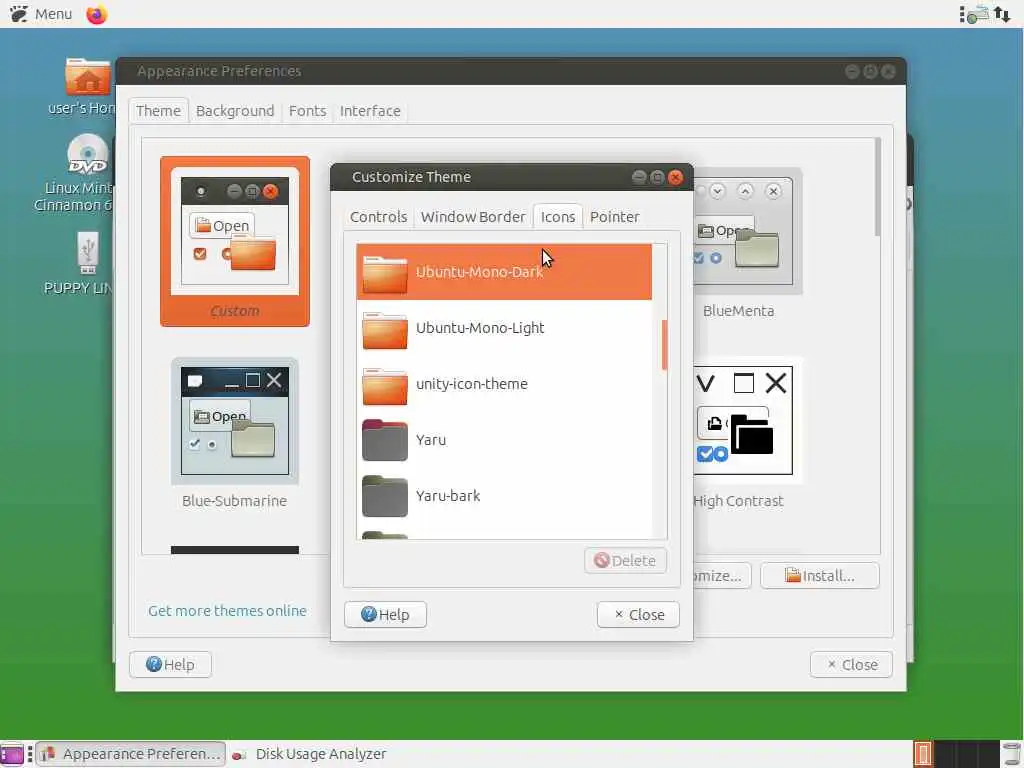
Task: Click the network up-down arrows tray icon
Action: click(x=1002, y=14)
